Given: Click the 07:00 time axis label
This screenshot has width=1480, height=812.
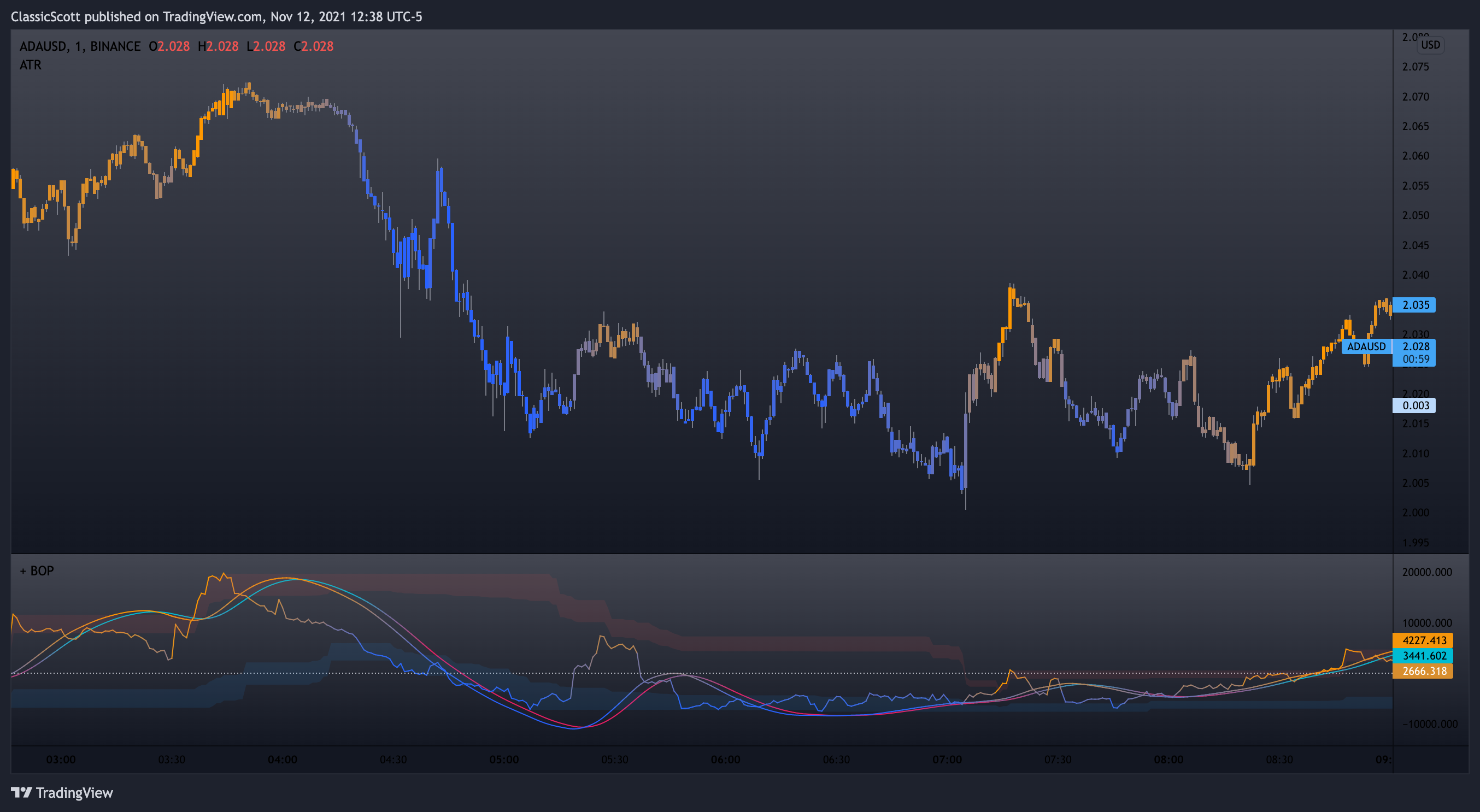Looking at the screenshot, I should [x=947, y=759].
